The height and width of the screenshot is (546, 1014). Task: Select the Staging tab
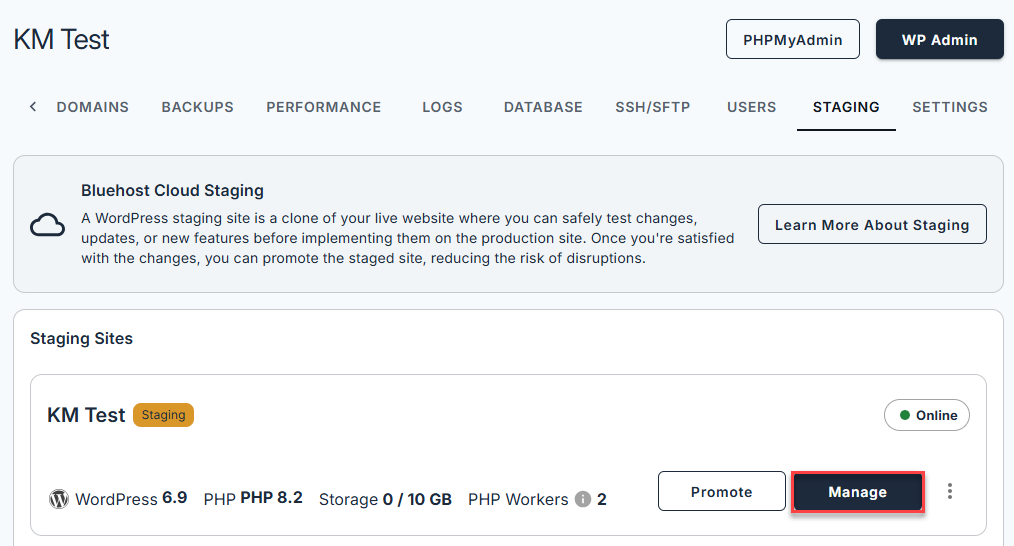(846, 107)
